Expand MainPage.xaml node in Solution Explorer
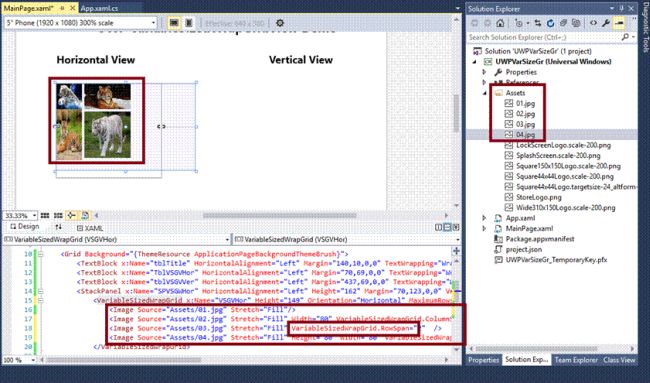Viewport: 650px width, 383px height. [484, 228]
